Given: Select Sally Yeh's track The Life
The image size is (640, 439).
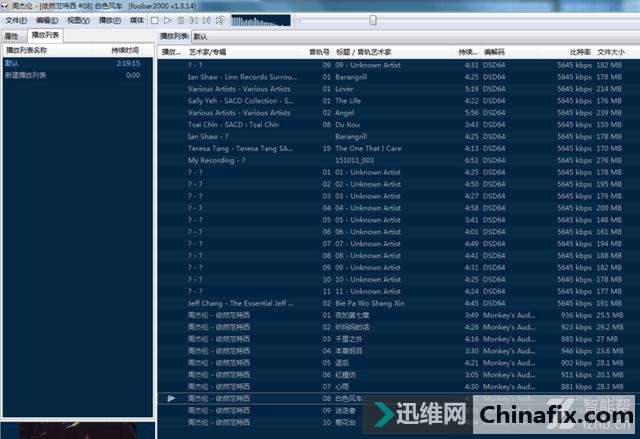Looking at the screenshot, I should [x=398, y=101].
